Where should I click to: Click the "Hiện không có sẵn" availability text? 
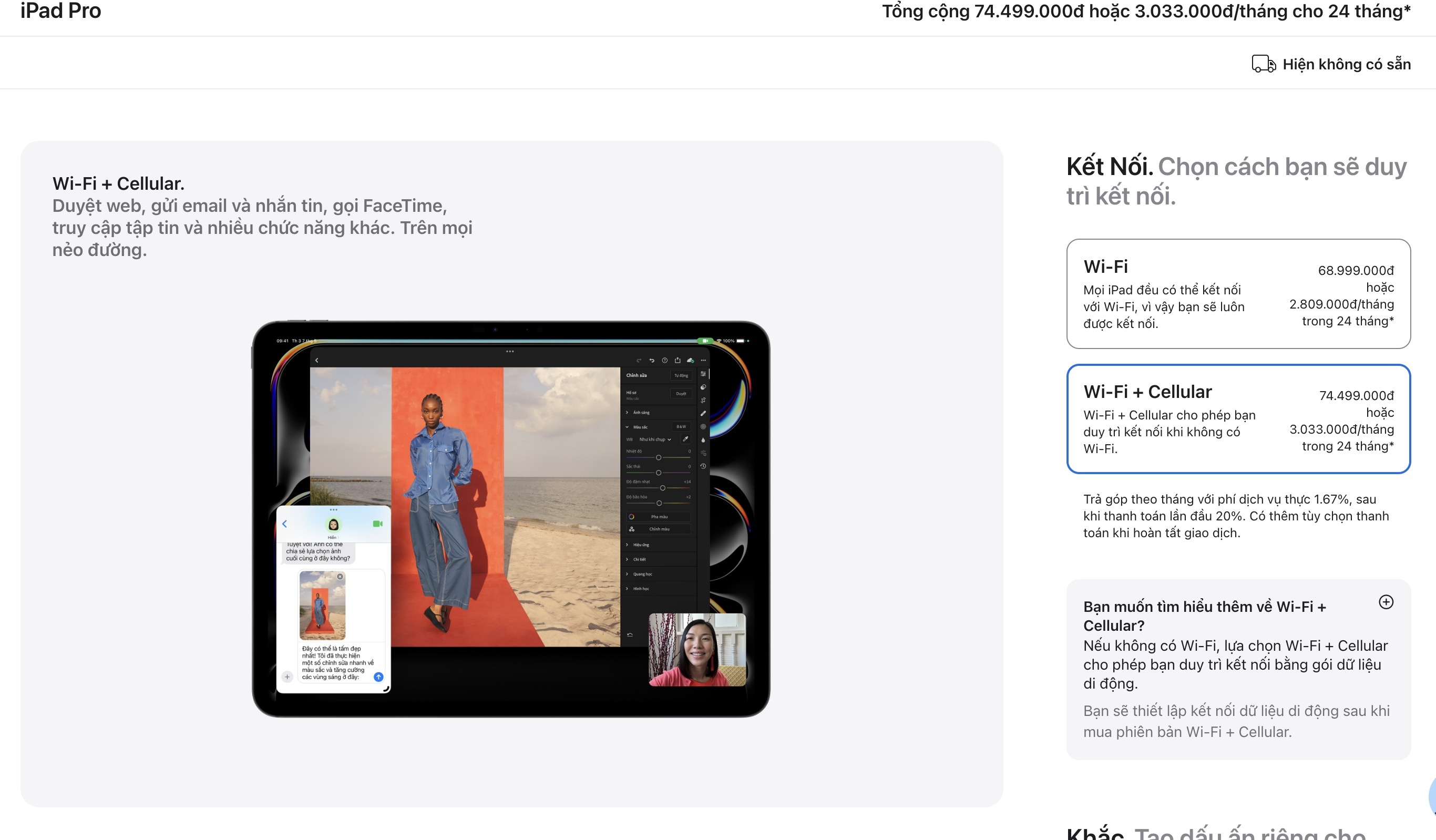(x=1347, y=65)
